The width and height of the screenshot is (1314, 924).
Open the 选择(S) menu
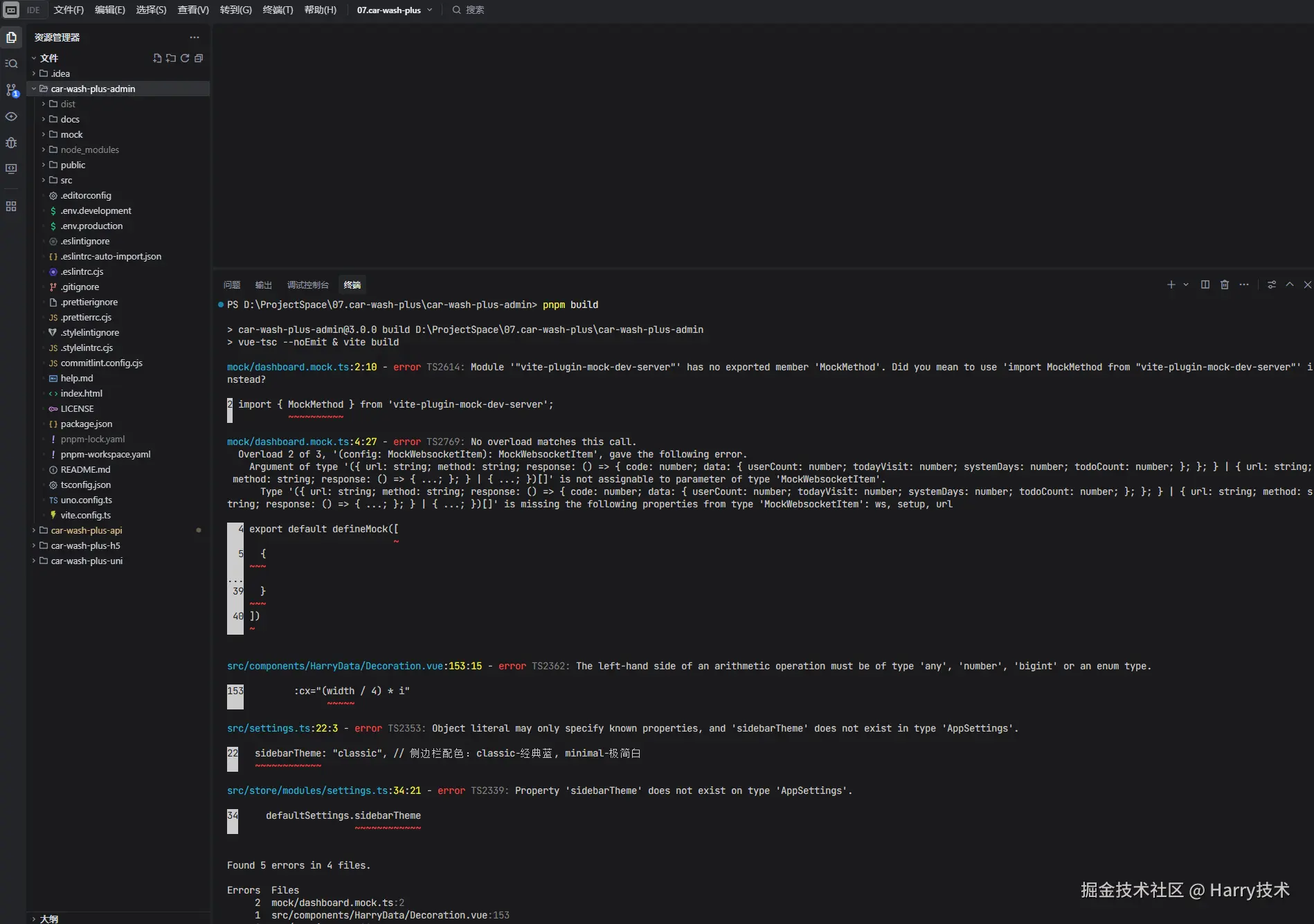(x=151, y=10)
